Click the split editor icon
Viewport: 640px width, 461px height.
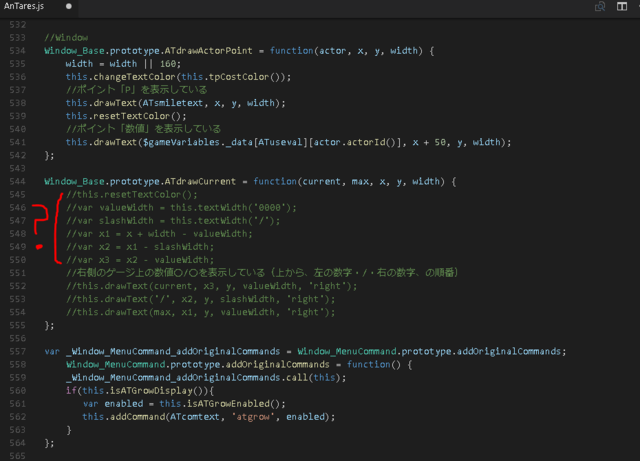coord(622,6)
